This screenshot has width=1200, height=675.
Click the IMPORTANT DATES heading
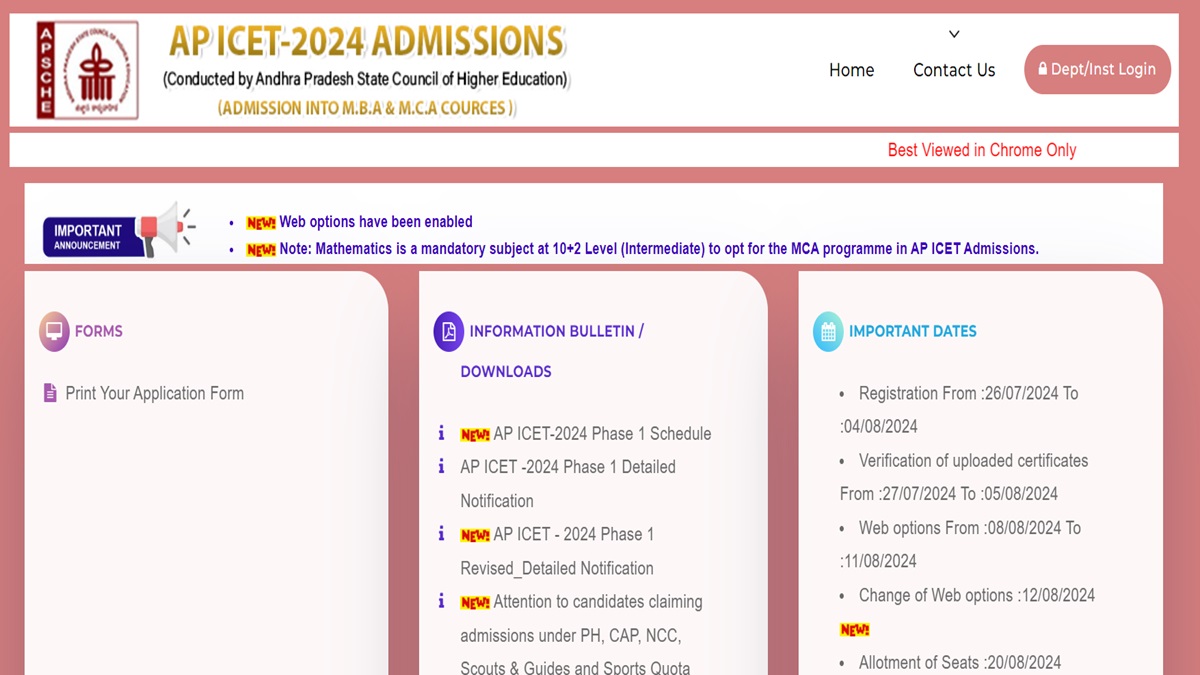(913, 331)
